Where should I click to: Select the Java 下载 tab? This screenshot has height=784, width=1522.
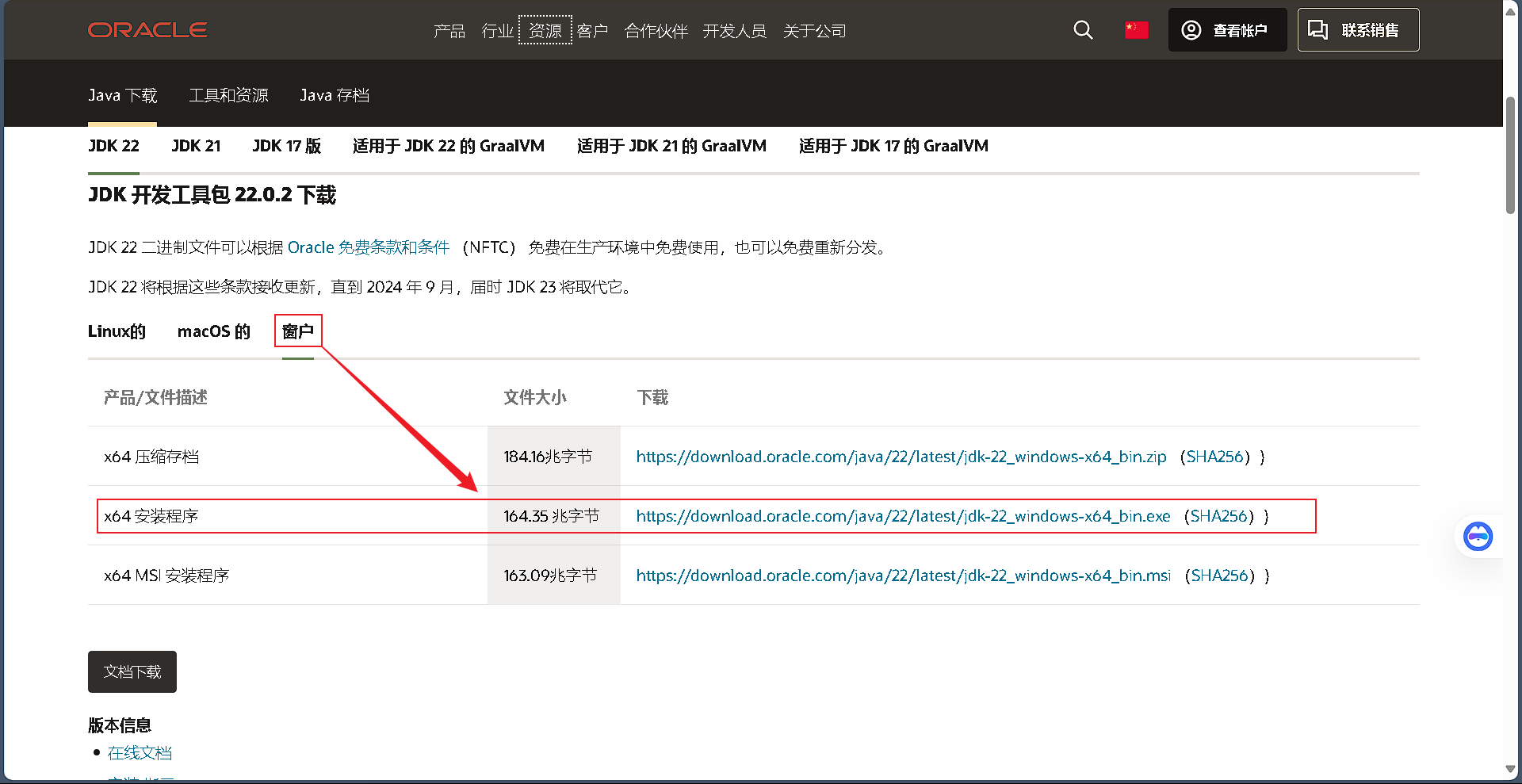pos(123,95)
